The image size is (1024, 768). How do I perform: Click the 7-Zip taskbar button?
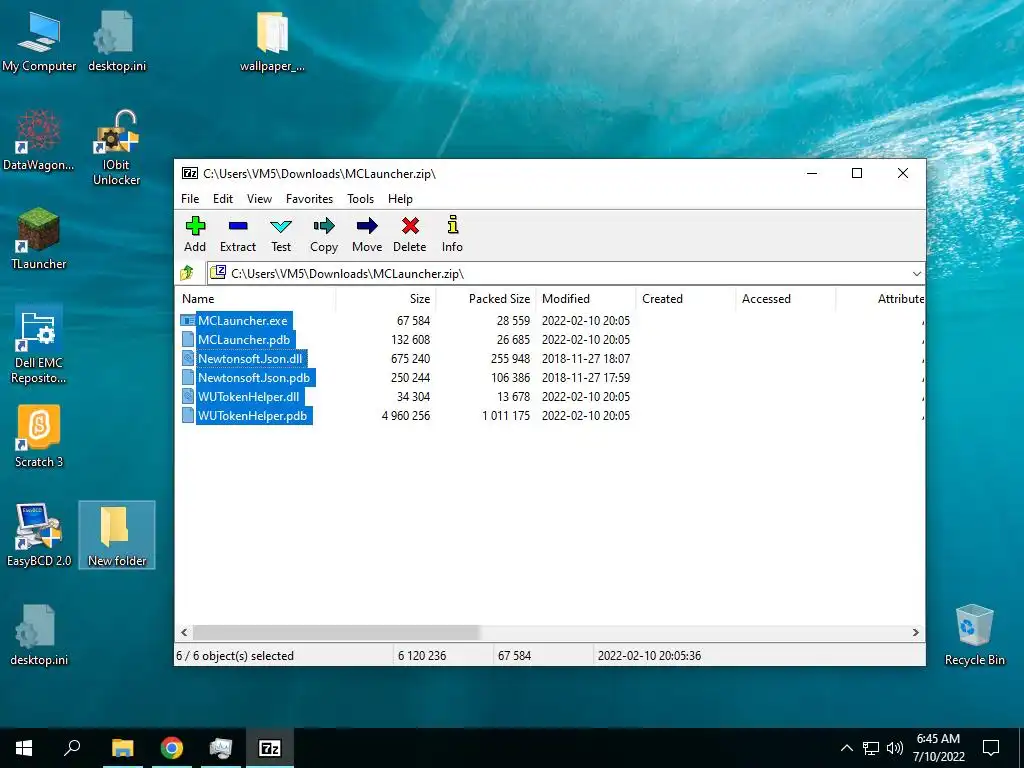[270, 748]
